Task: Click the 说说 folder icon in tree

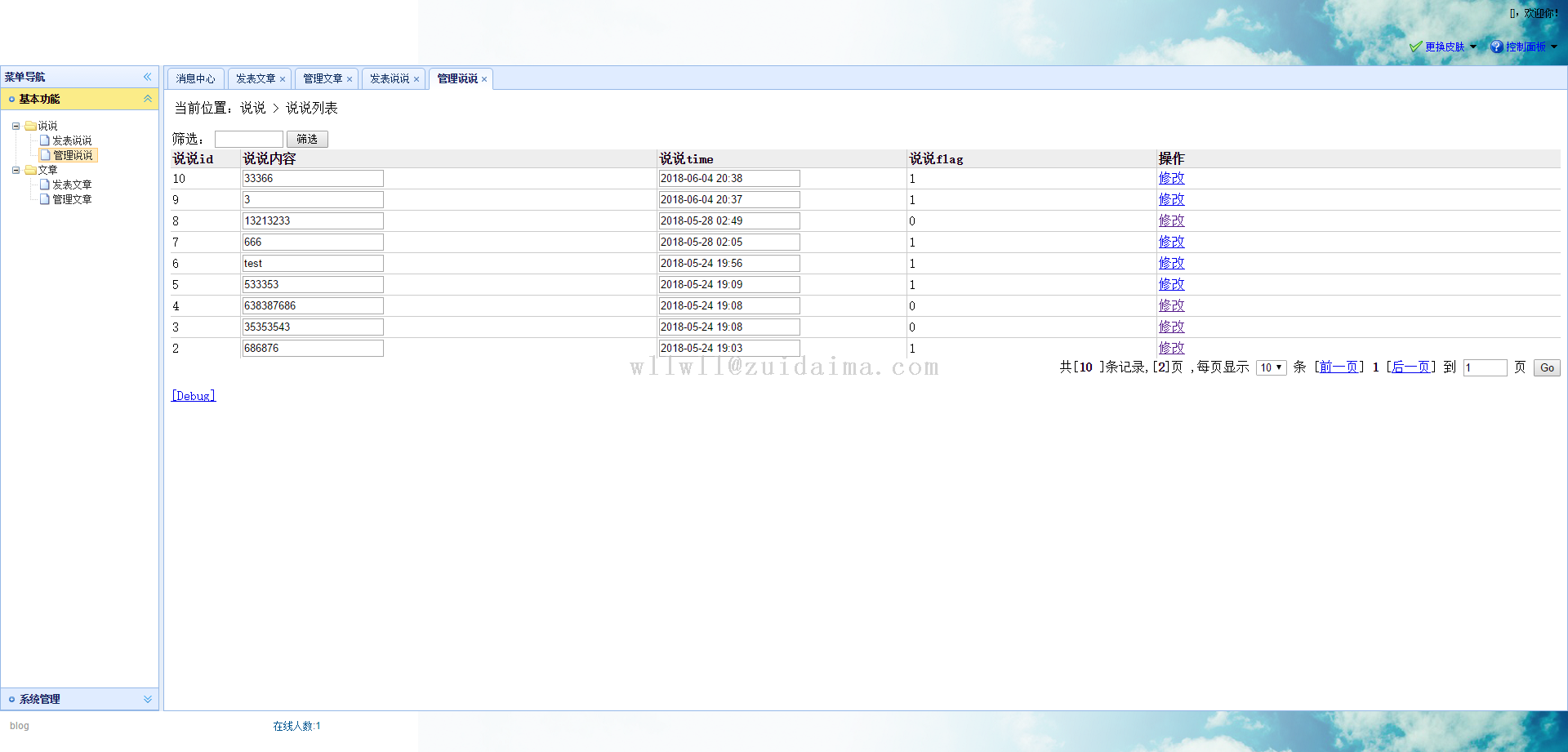Action: [x=30, y=126]
